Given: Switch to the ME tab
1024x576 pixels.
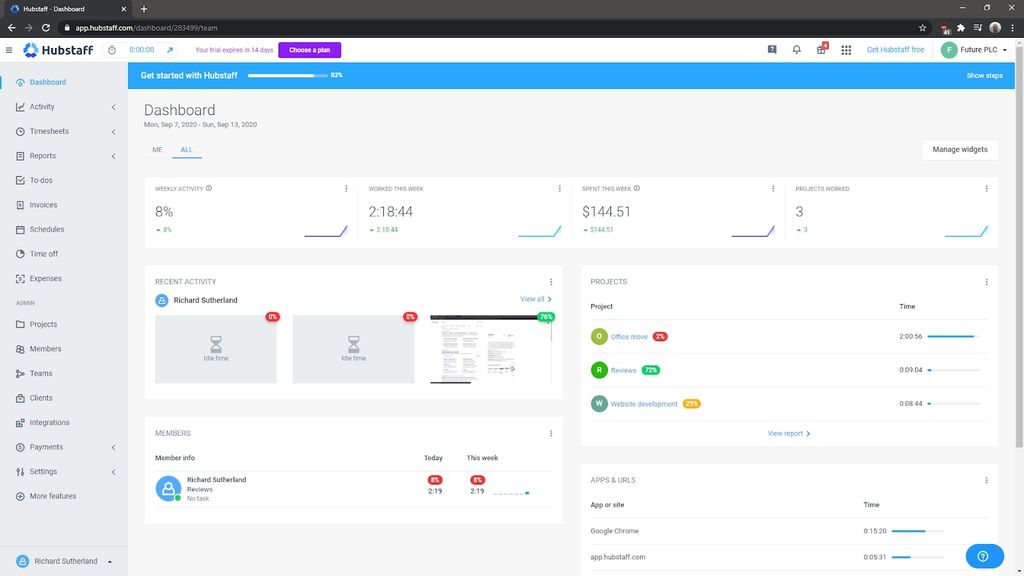Looking at the screenshot, I should (157, 149).
